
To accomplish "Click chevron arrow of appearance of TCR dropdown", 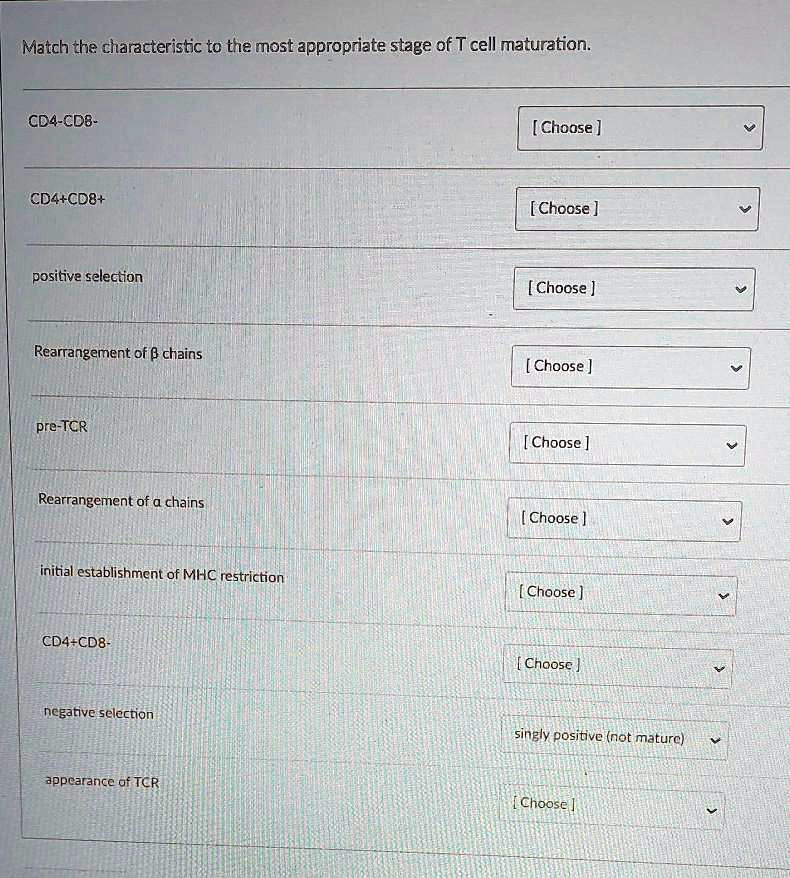I will (712, 810).
